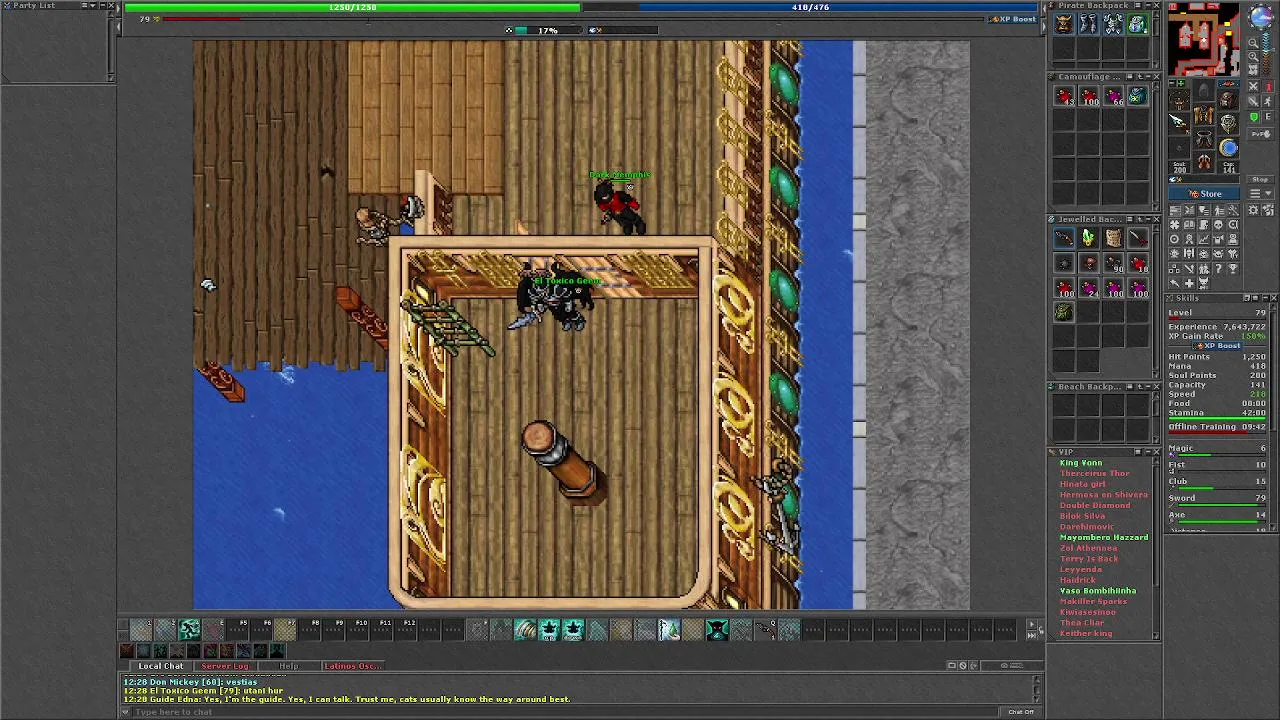Image resolution: width=1280 pixels, height=720 pixels.
Task: Toggle the crossed swords offensive stance
Action: pos(1254,86)
